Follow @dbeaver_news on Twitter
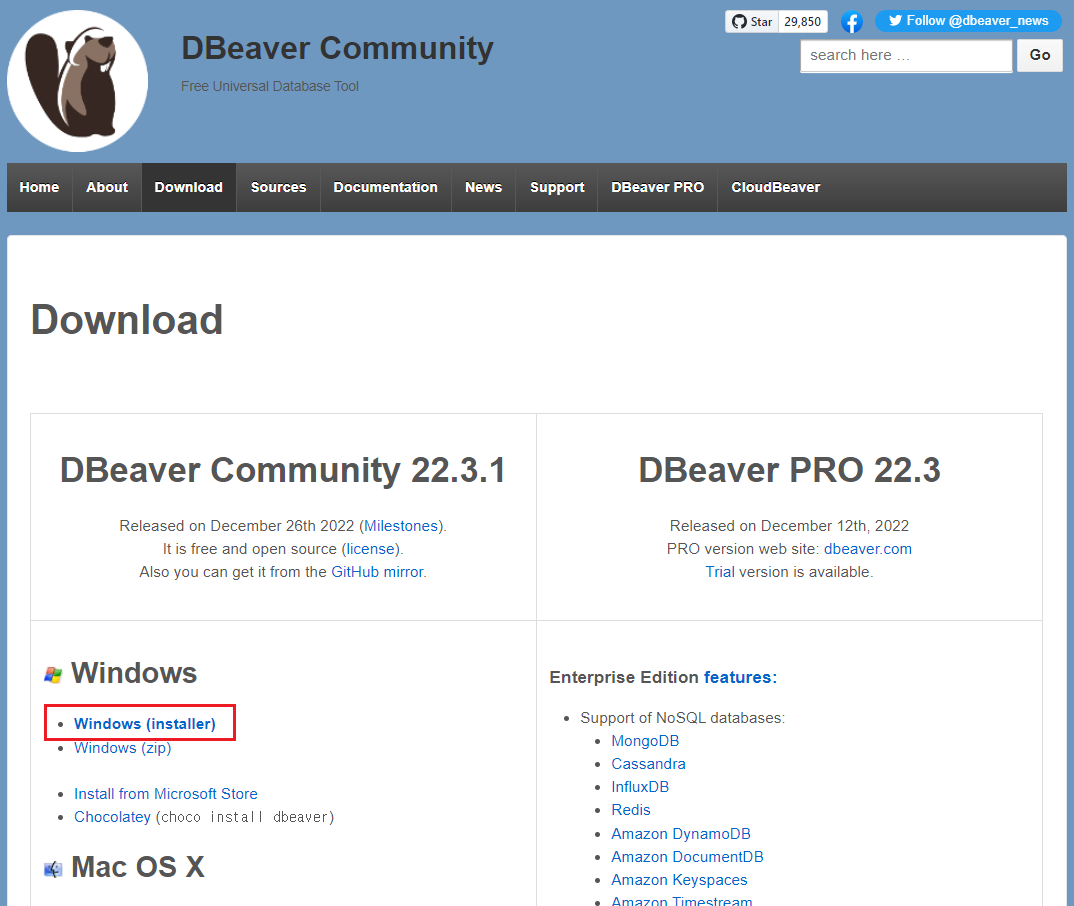The image size is (1074, 906). pos(968,21)
